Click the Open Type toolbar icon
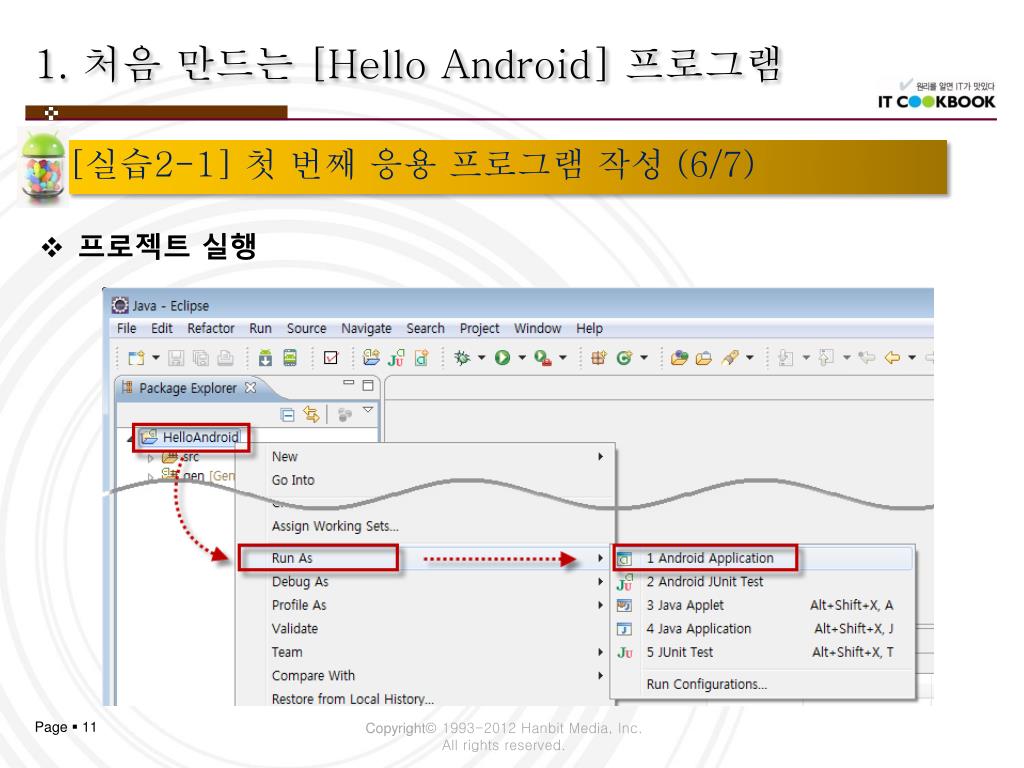1024x768 pixels. pos(679,358)
